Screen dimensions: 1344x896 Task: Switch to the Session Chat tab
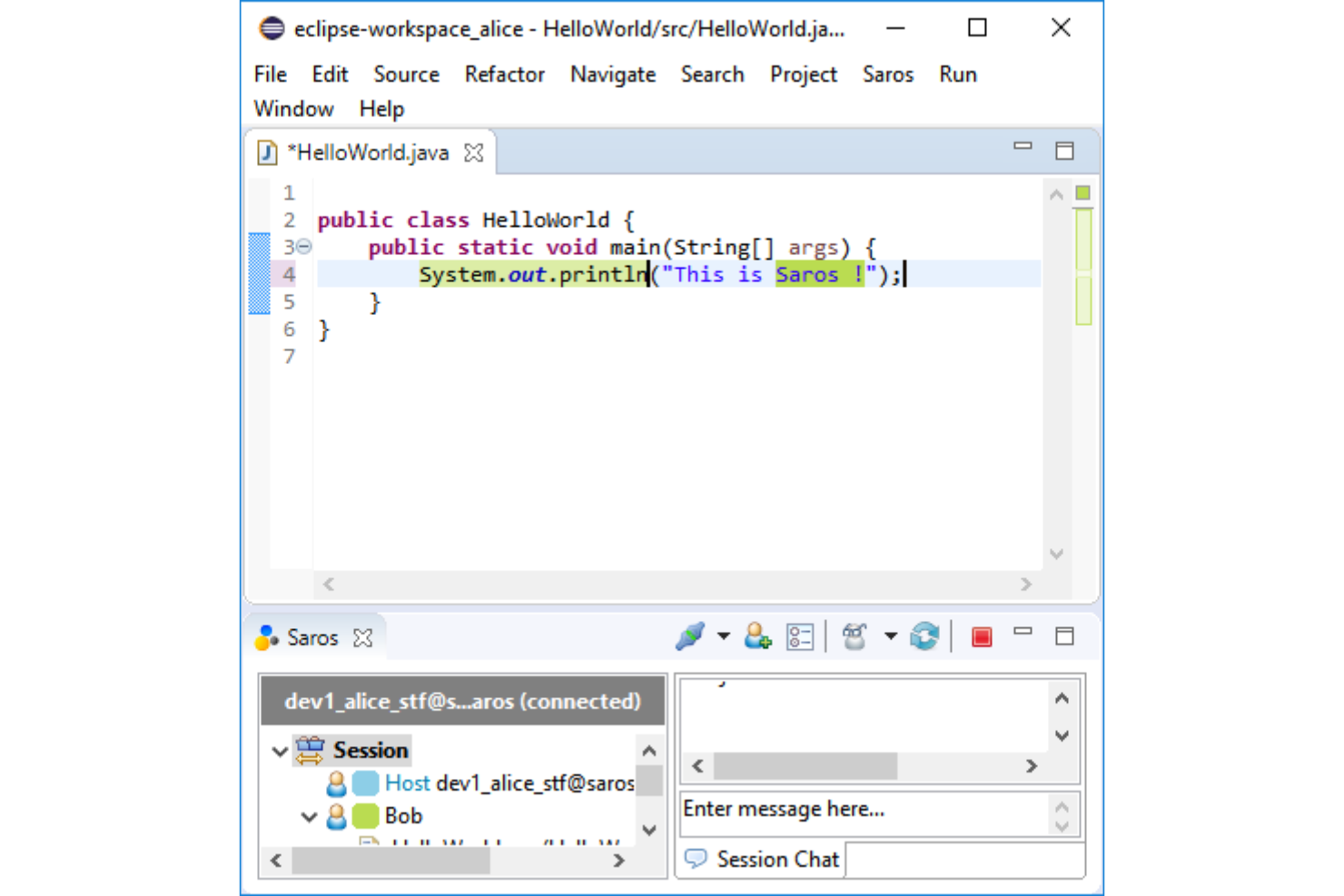(x=763, y=859)
